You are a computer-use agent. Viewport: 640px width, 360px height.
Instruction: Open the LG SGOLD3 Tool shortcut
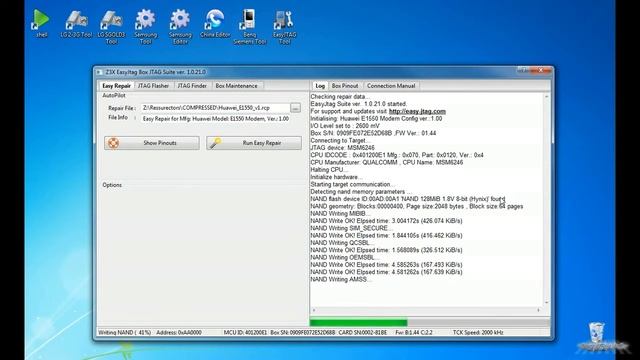111,27
